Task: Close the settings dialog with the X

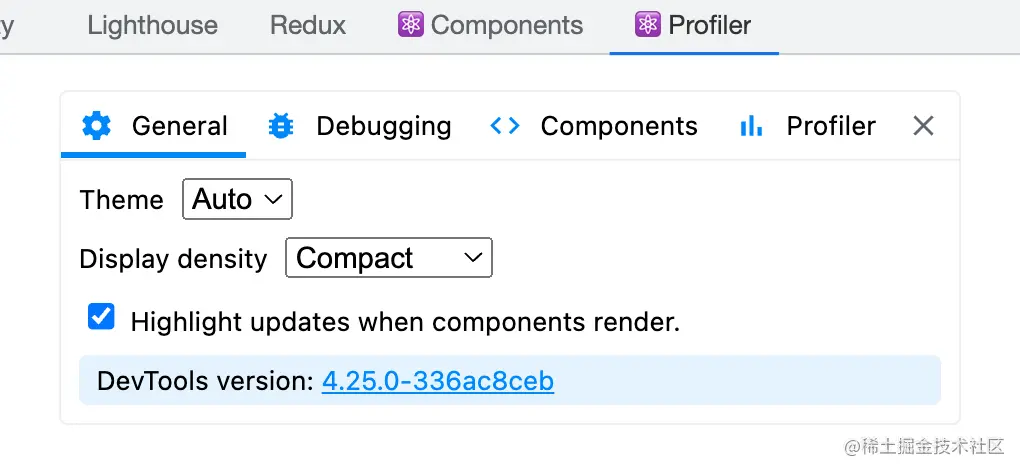Action: (923, 126)
